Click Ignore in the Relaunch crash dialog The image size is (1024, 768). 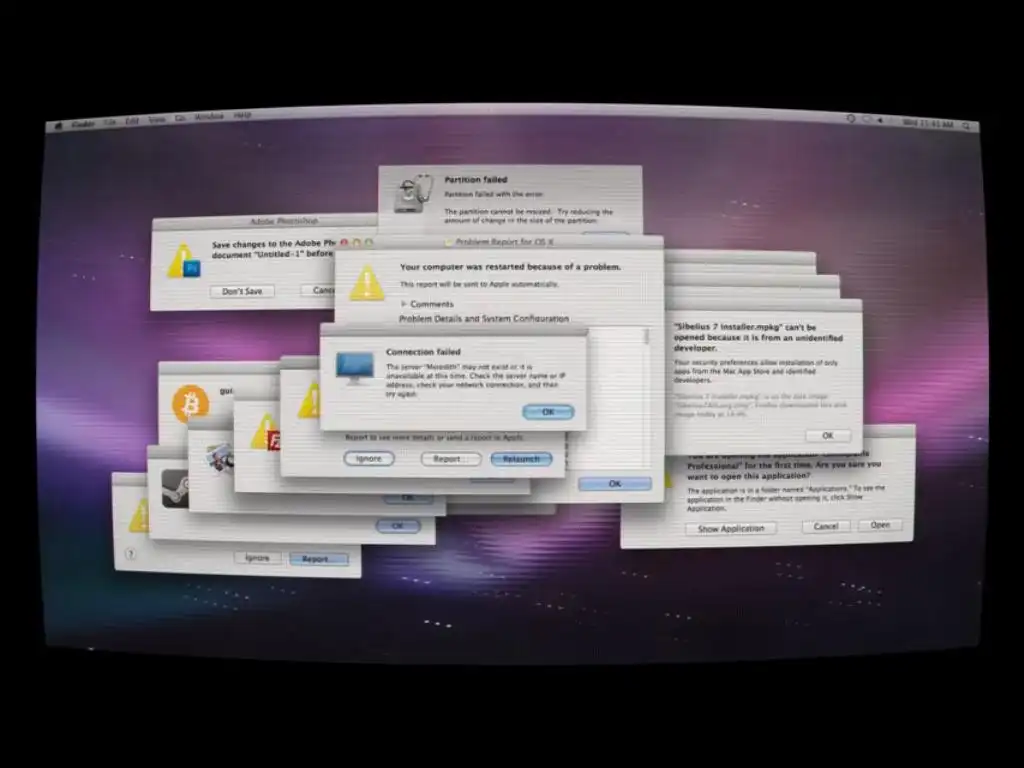tap(369, 458)
